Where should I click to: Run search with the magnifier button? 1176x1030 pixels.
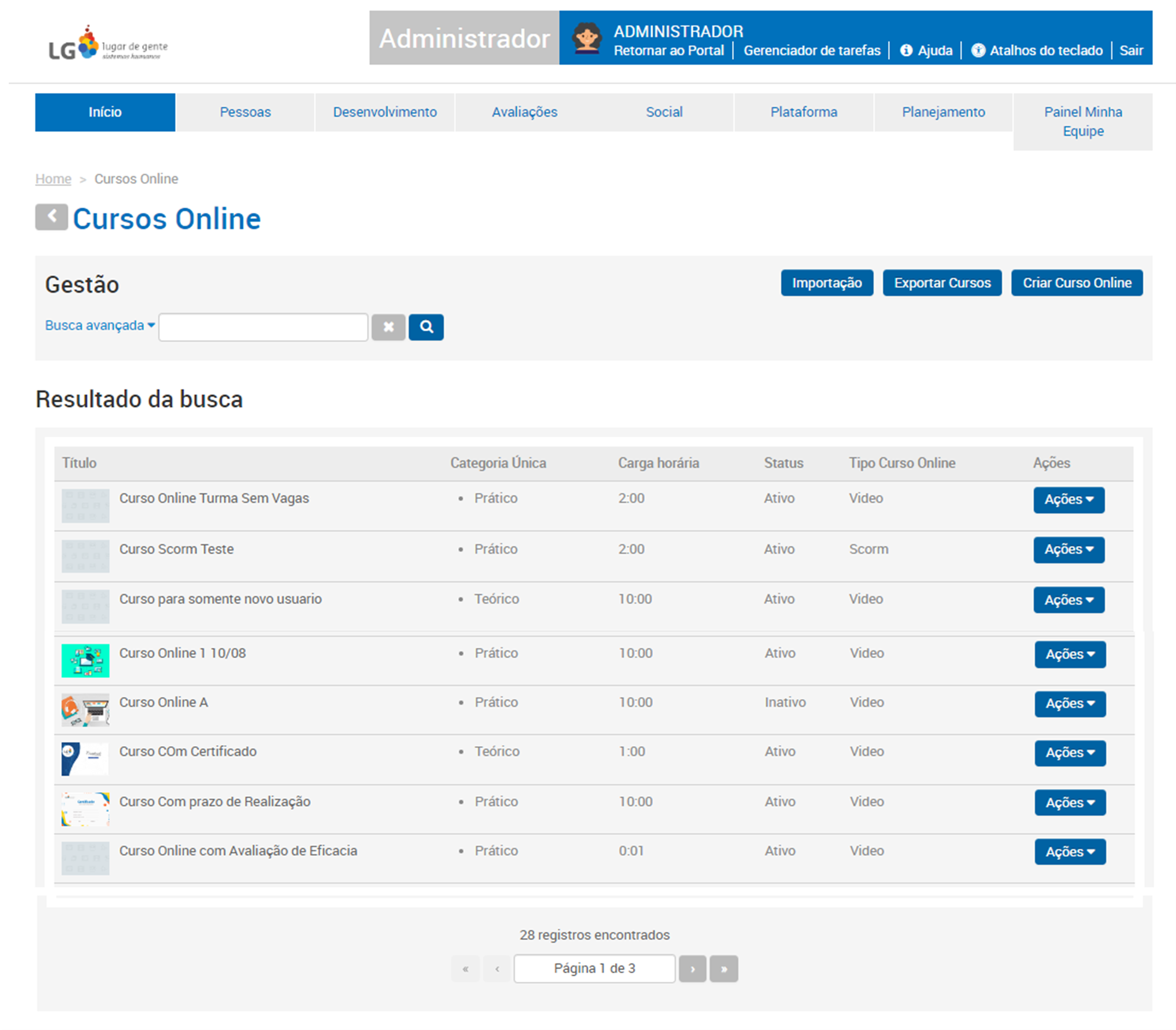pyautogui.click(x=426, y=327)
